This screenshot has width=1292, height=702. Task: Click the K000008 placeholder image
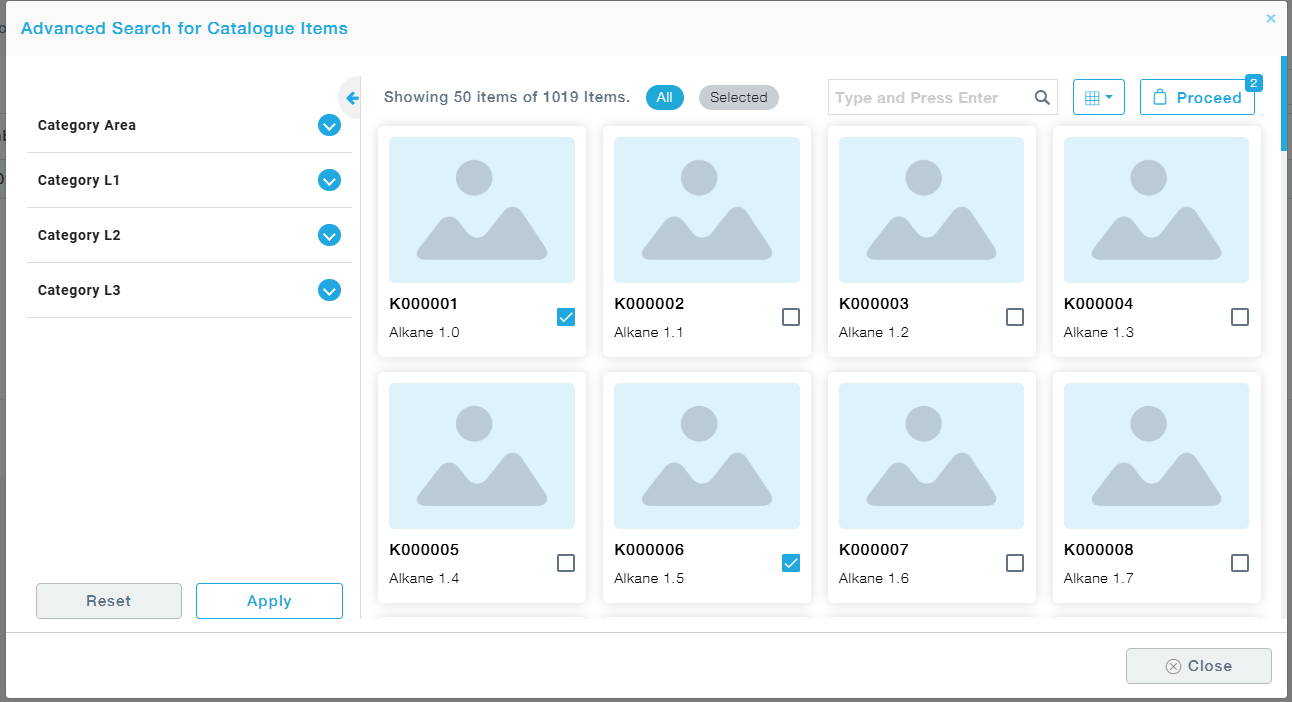point(1156,456)
